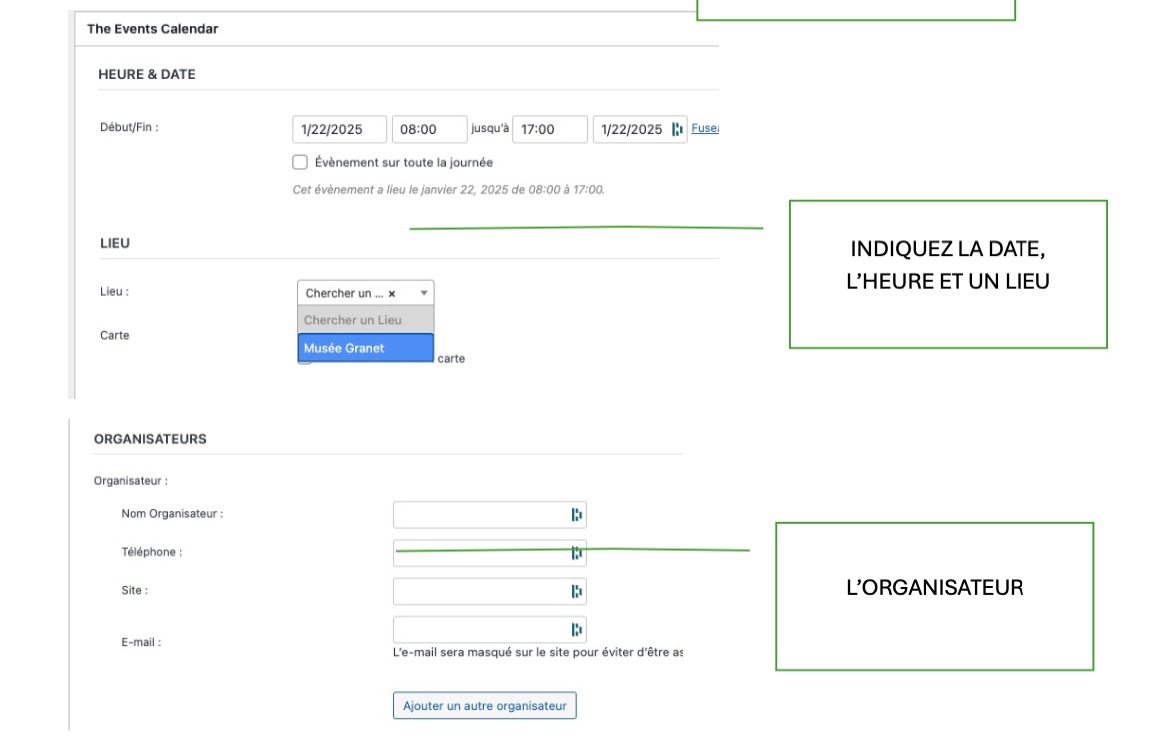The height and width of the screenshot is (736, 1149).
Task: Click the autofill icon in the end date field
Action: click(x=677, y=129)
